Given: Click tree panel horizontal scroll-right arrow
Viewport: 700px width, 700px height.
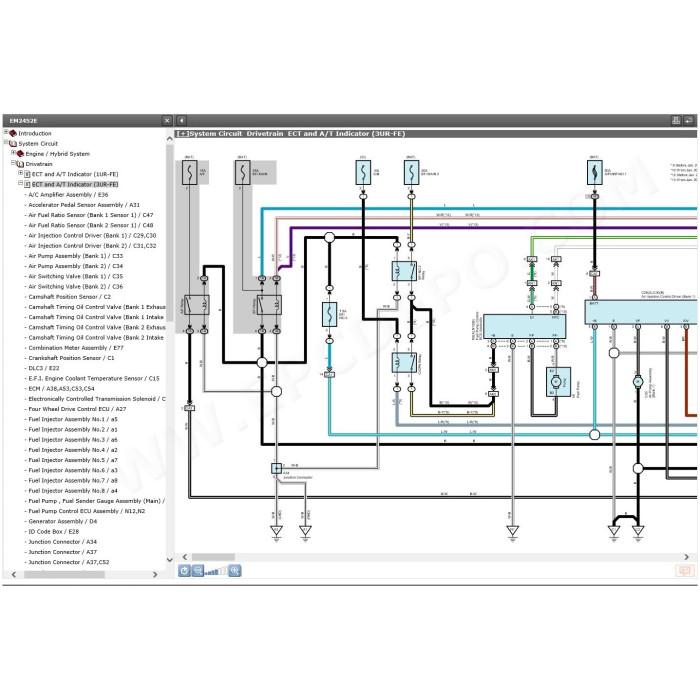Looking at the screenshot, I should 155,575.
